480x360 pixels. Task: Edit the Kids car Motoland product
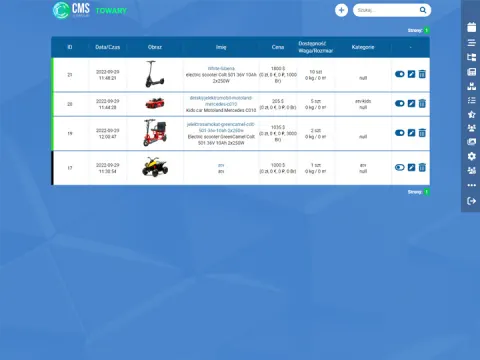pyautogui.click(x=411, y=103)
